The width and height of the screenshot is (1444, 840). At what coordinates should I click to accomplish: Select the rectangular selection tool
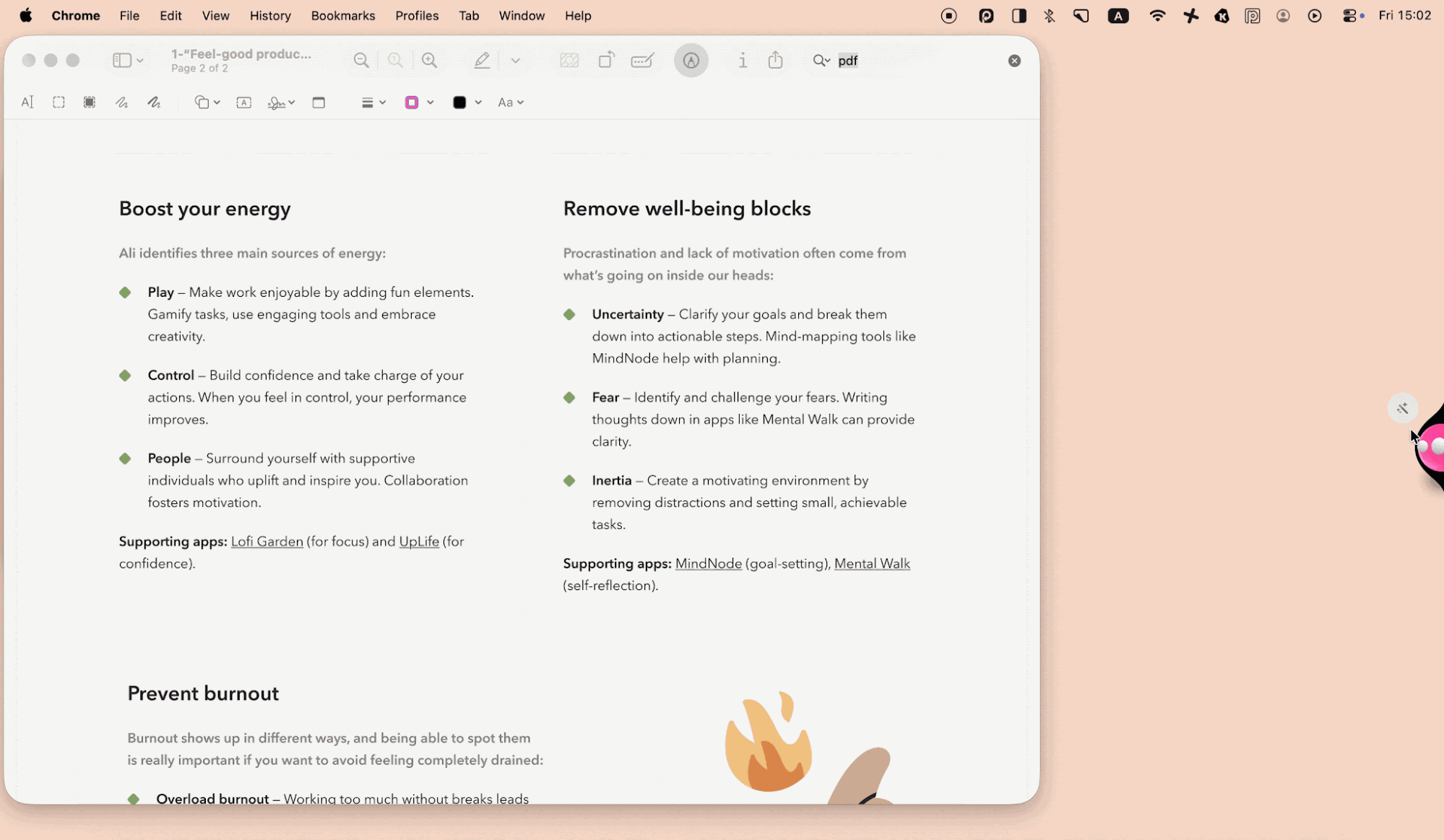tap(59, 103)
